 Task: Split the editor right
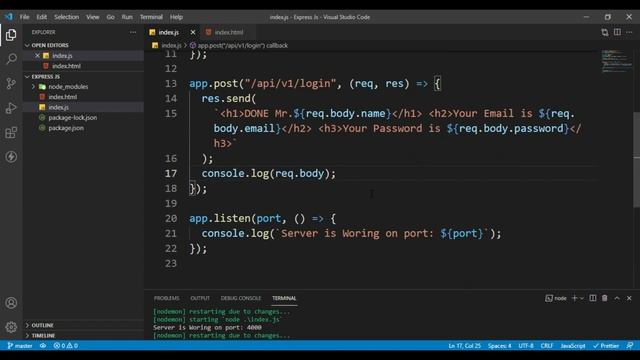pyautogui.click(x=617, y=32)
